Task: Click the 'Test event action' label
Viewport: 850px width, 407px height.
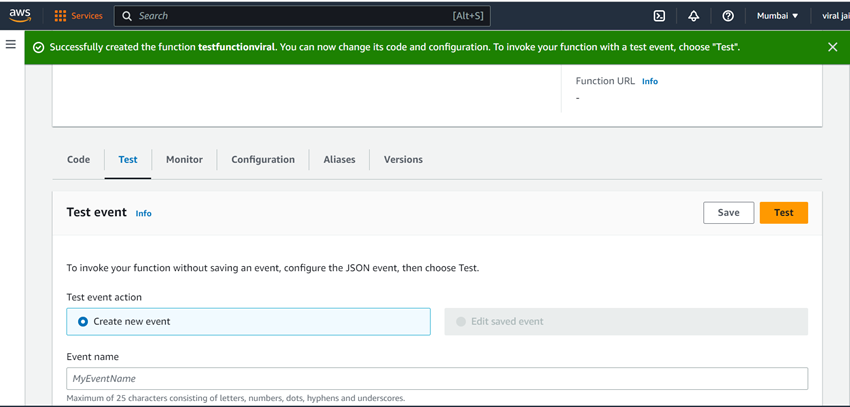Action: [x=104, y=297]
